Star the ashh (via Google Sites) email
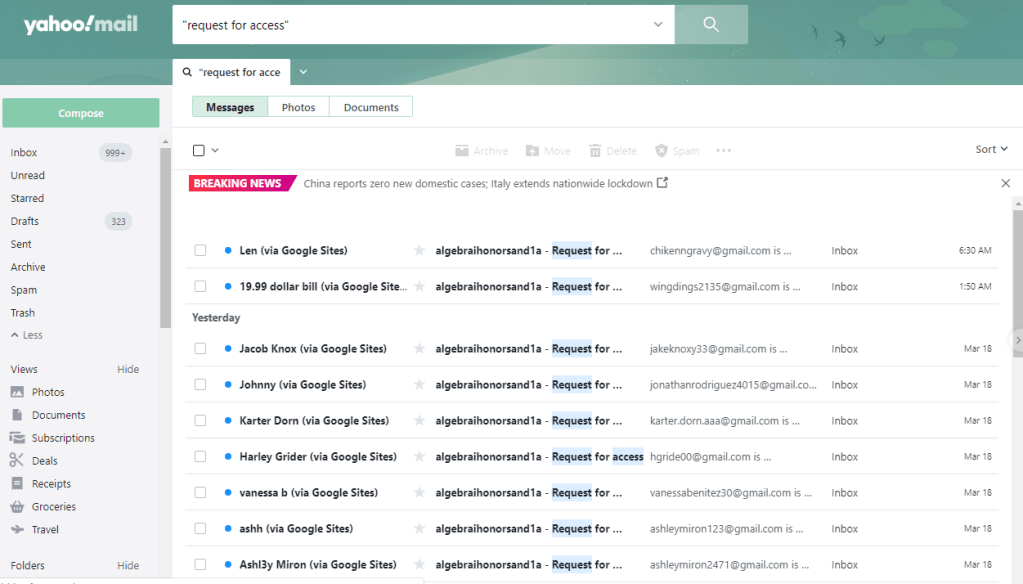The image size is (1023, 584). point(420,529)
